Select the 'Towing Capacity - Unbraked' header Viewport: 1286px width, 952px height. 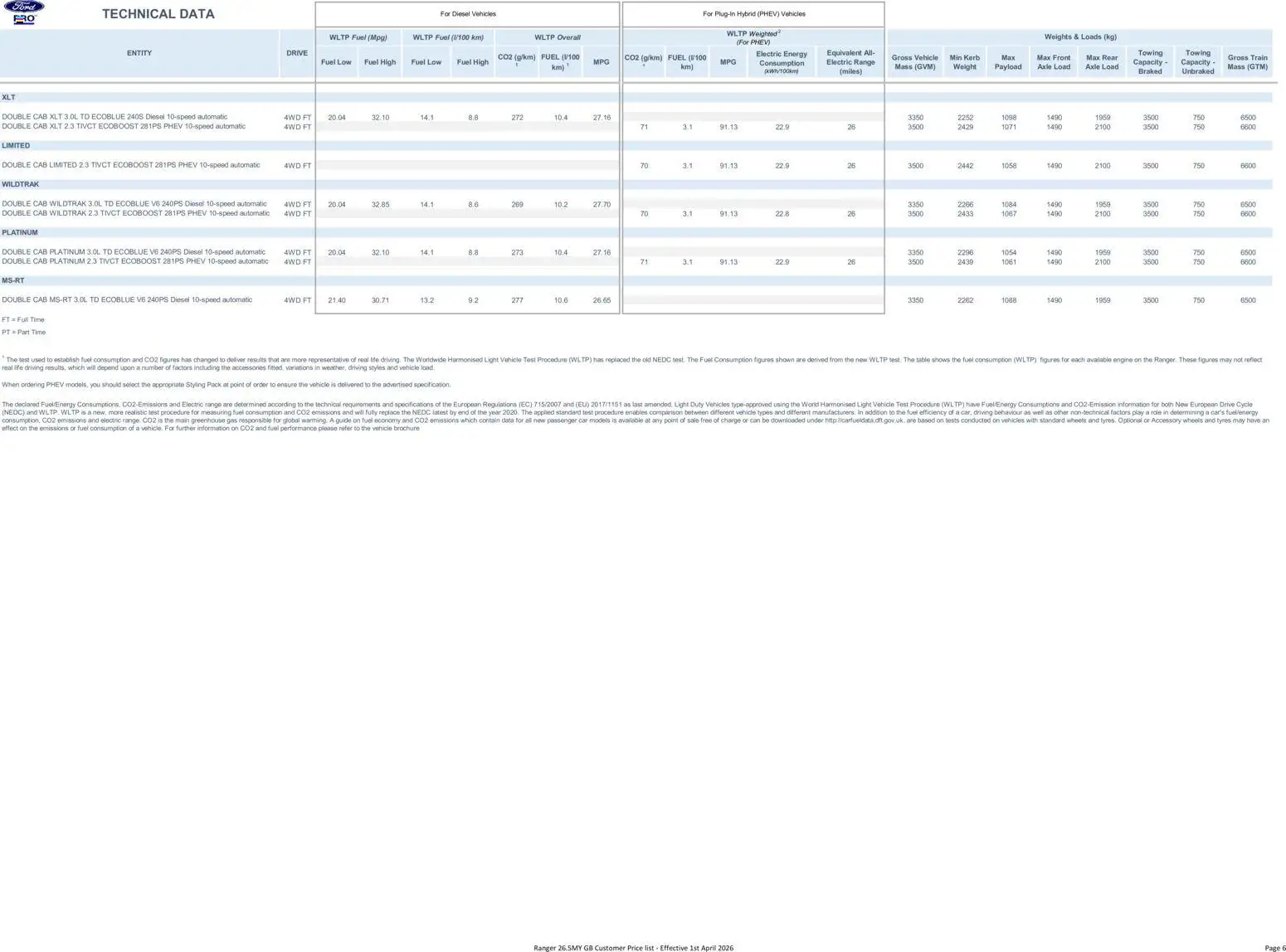pos(1198,62)
